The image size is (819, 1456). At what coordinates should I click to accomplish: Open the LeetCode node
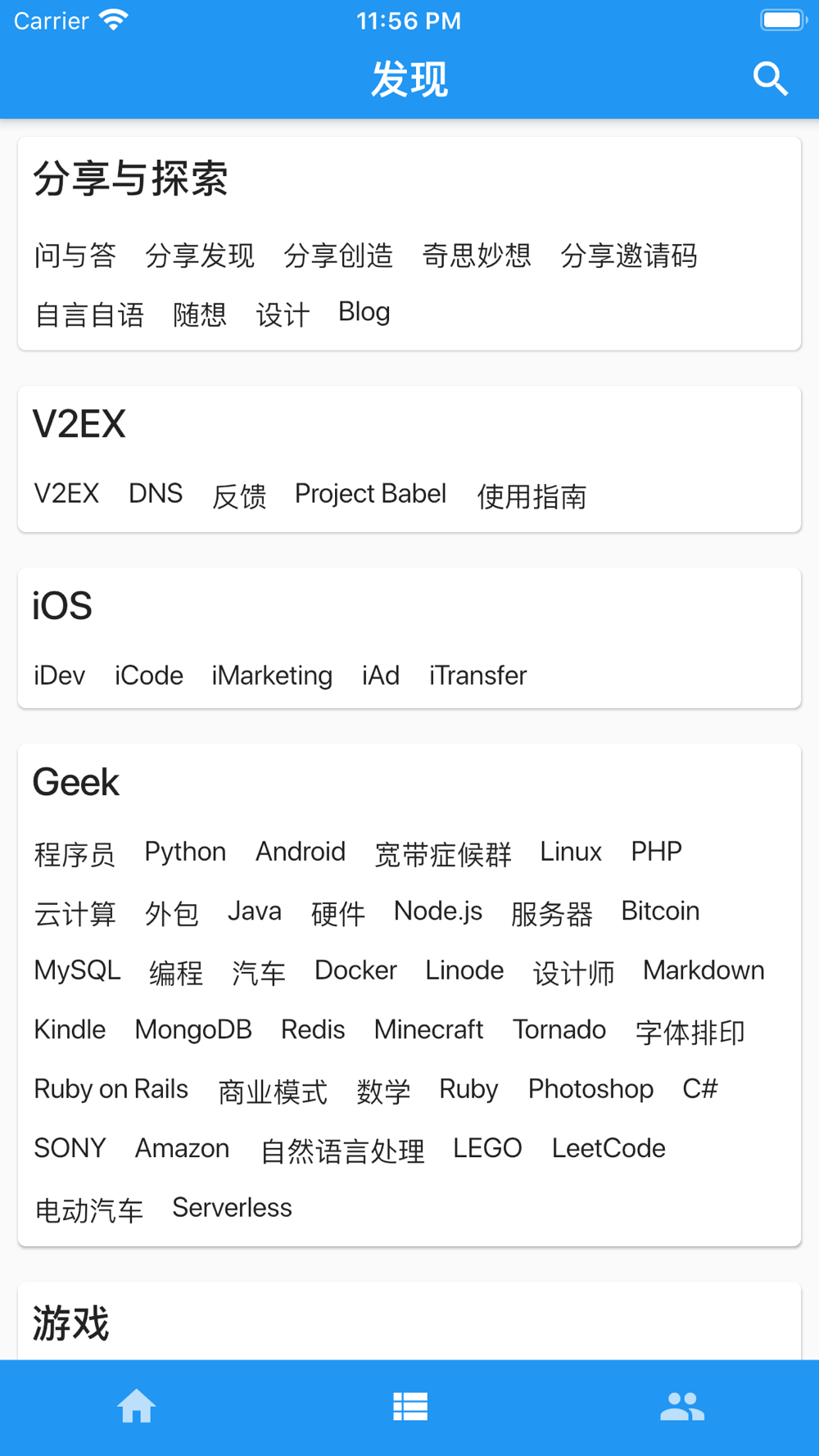[x=609, y=1149]
